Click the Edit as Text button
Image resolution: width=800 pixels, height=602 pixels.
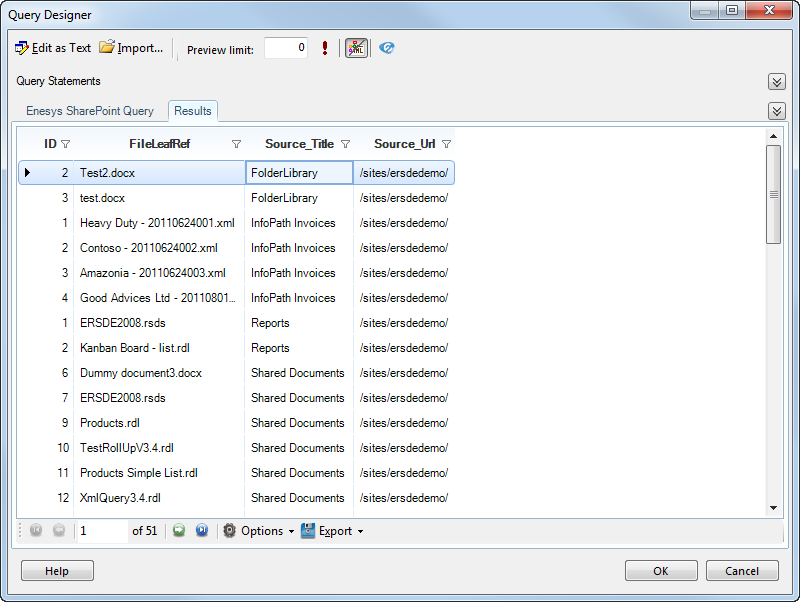(53, 48)
